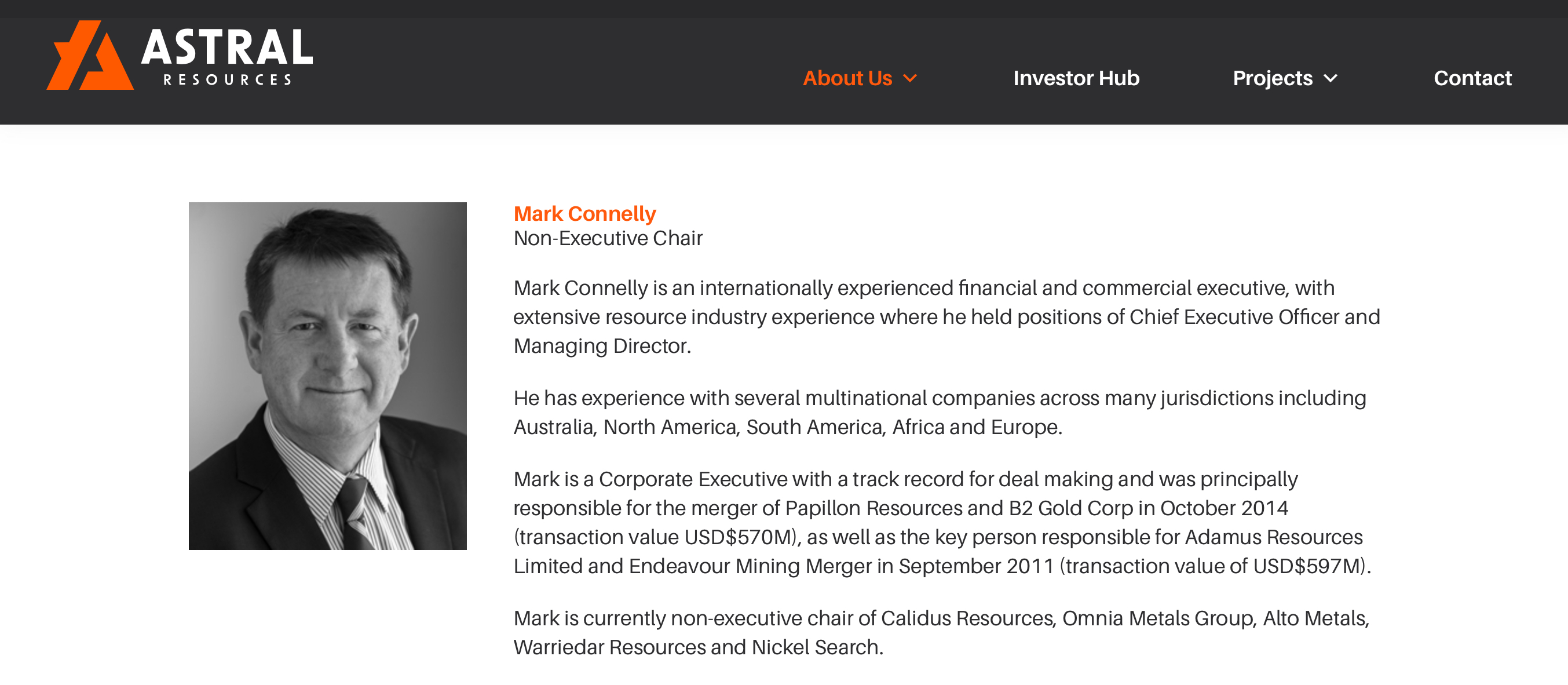Open the Projects menu item
1568x685 pixels.
click(x=1272, y=78)
